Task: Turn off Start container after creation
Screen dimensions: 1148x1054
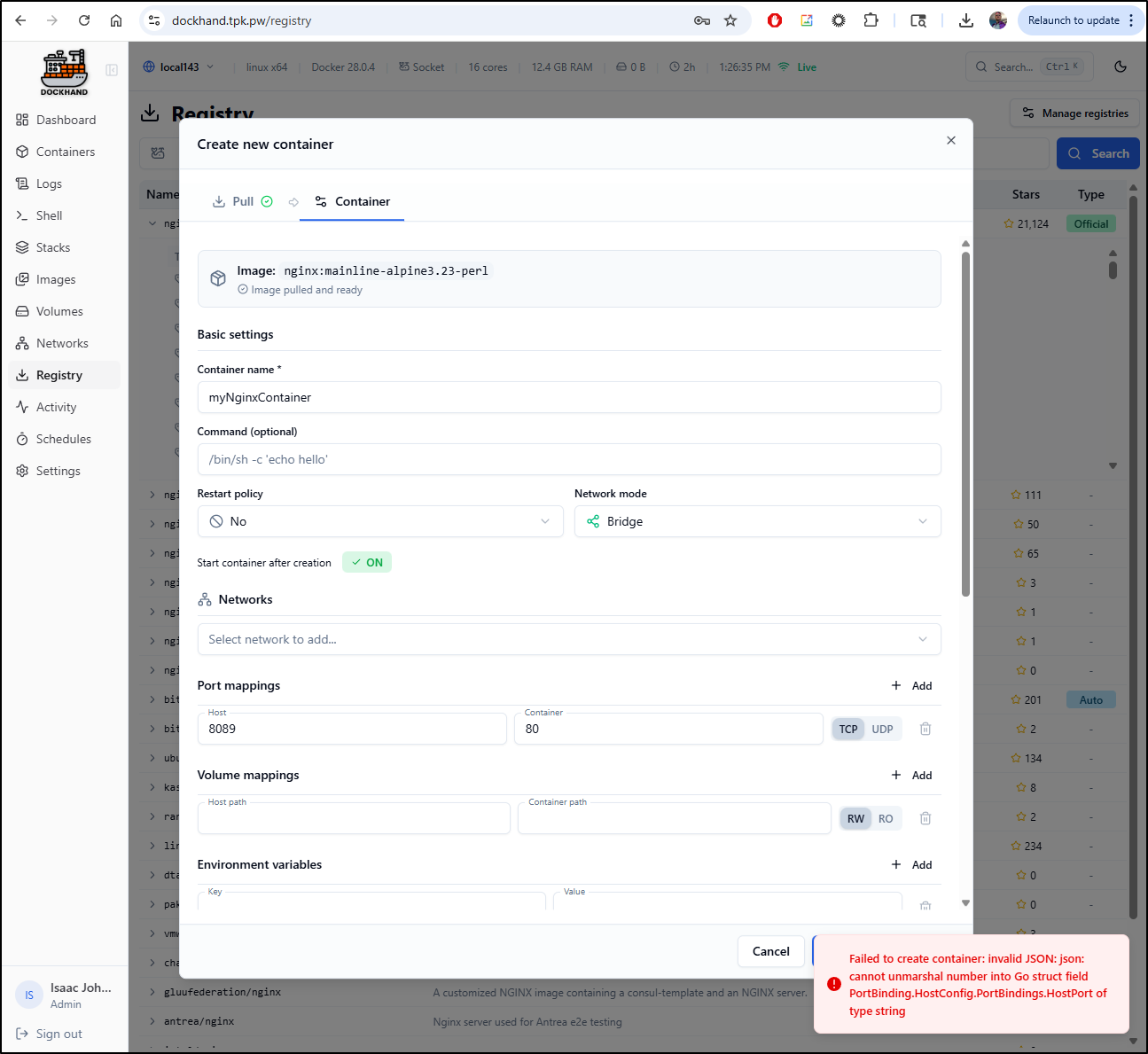Action: click(367, 562)
